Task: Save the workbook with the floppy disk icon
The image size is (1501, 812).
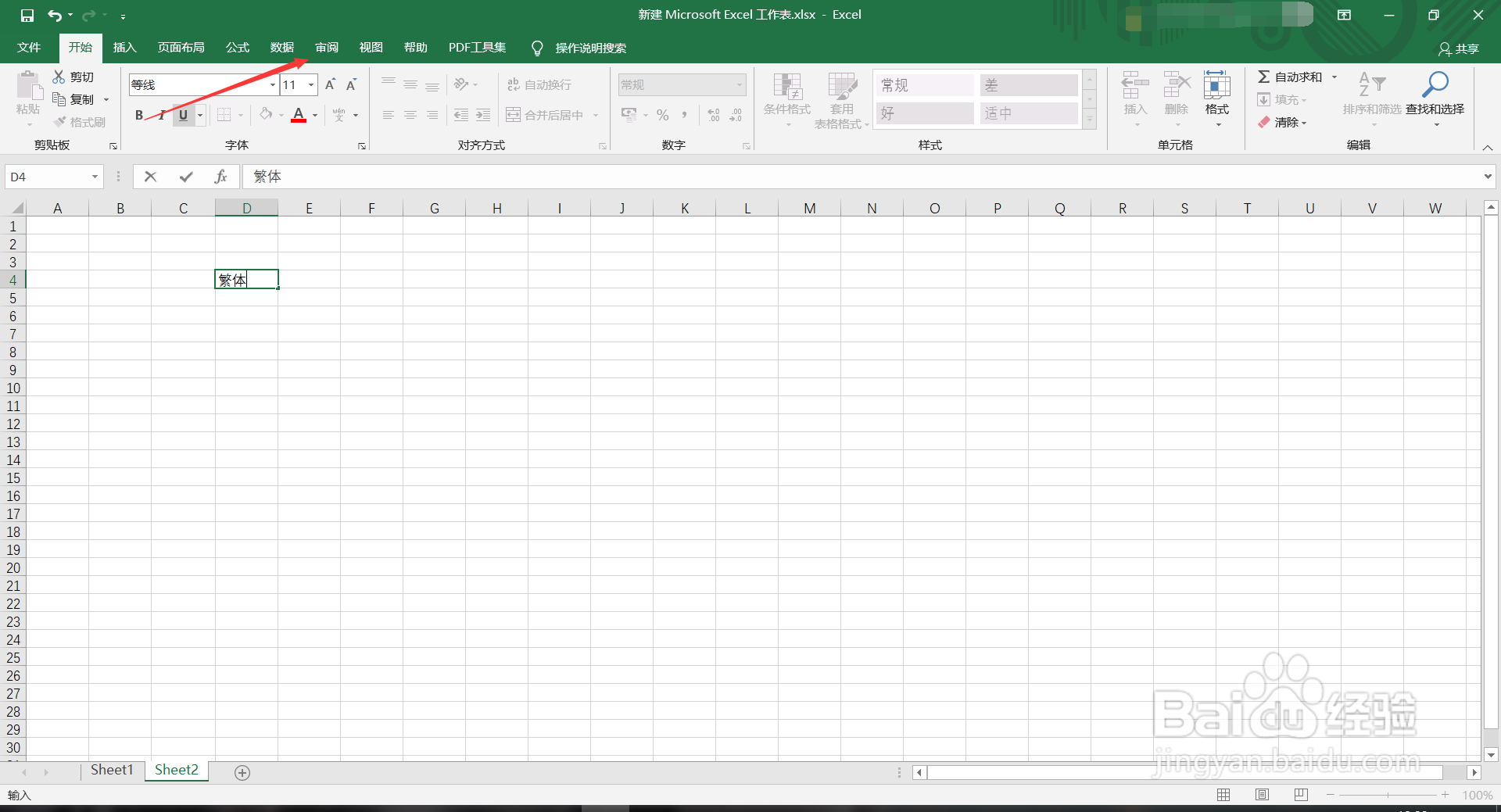Action: click(27, 15)
